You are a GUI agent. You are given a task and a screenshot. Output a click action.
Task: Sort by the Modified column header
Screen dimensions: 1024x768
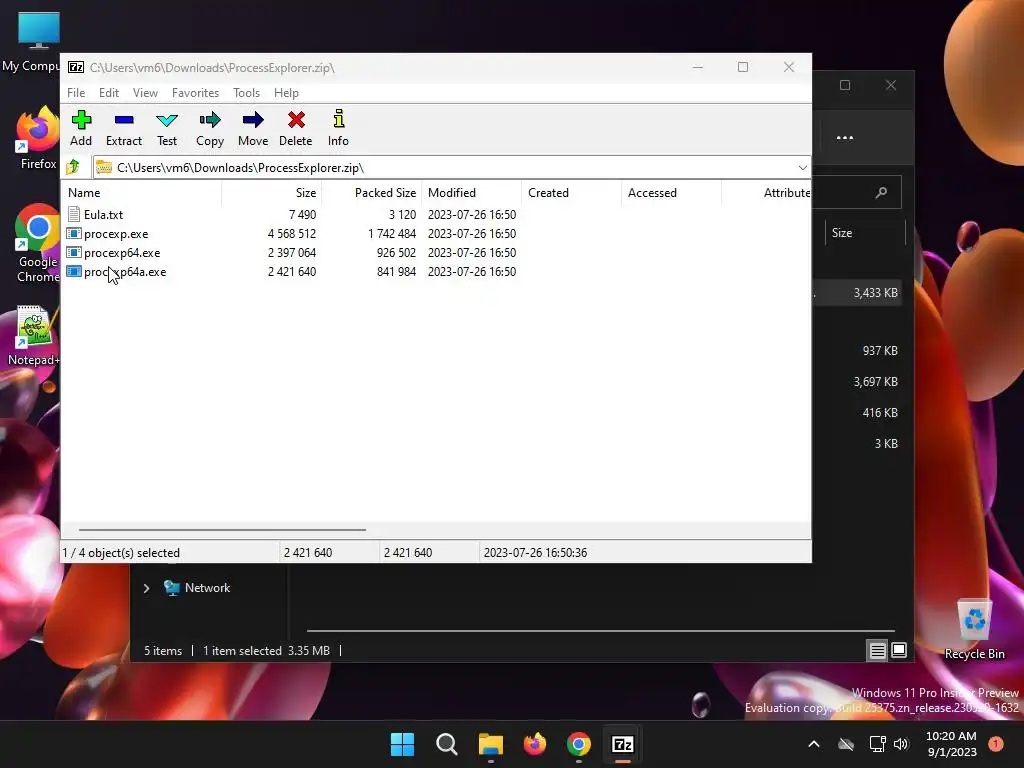pos(472,193)
